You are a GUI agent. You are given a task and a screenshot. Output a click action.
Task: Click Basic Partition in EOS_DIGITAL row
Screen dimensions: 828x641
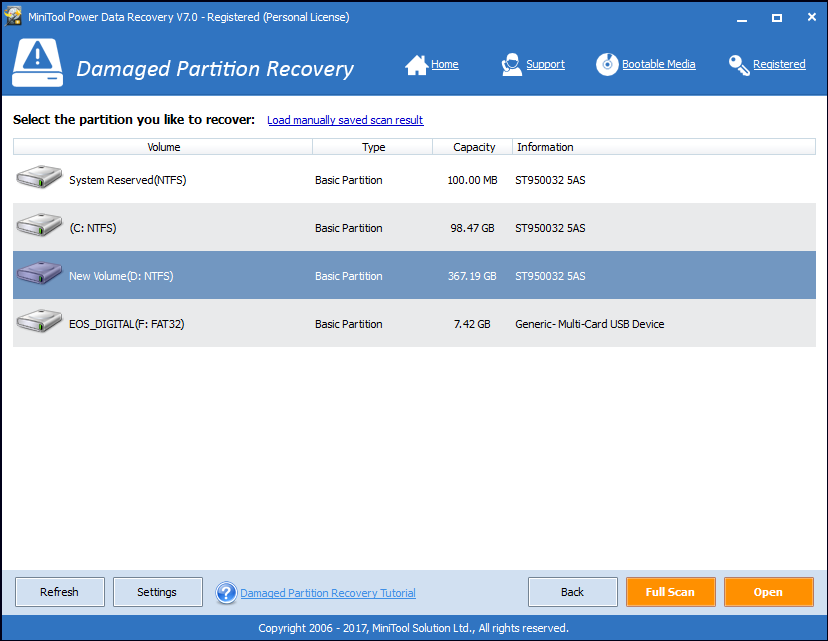point(349,324)
